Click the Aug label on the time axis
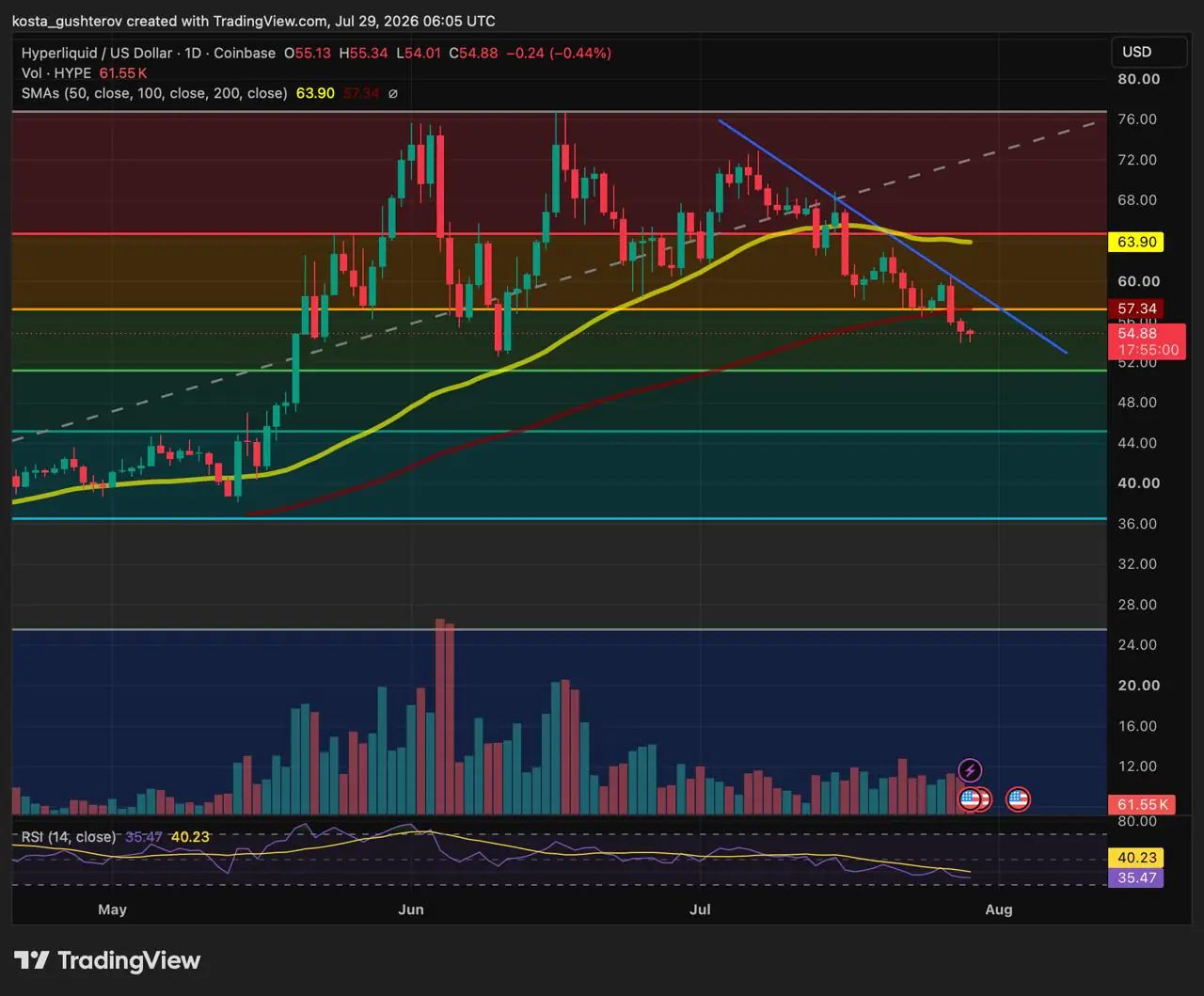Screen dimensions: 1204x996 click(999, 909)
